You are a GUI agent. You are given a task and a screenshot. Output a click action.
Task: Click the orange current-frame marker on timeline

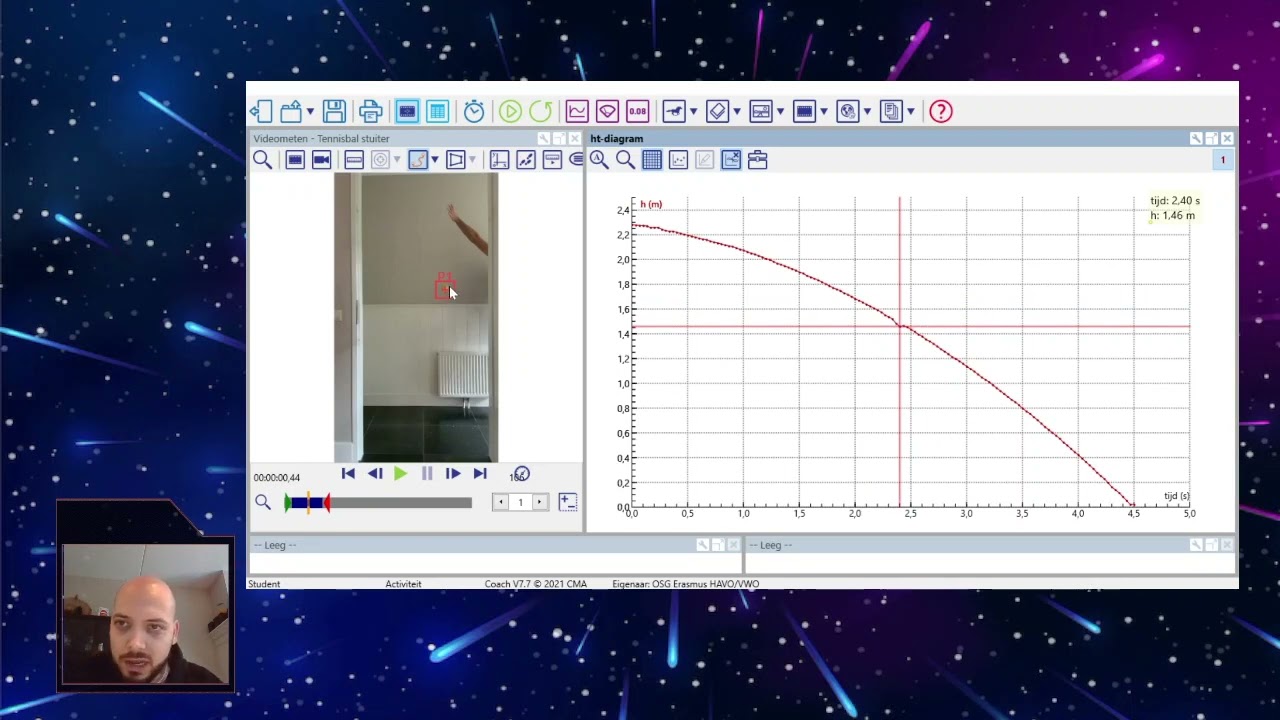[308, 502]
